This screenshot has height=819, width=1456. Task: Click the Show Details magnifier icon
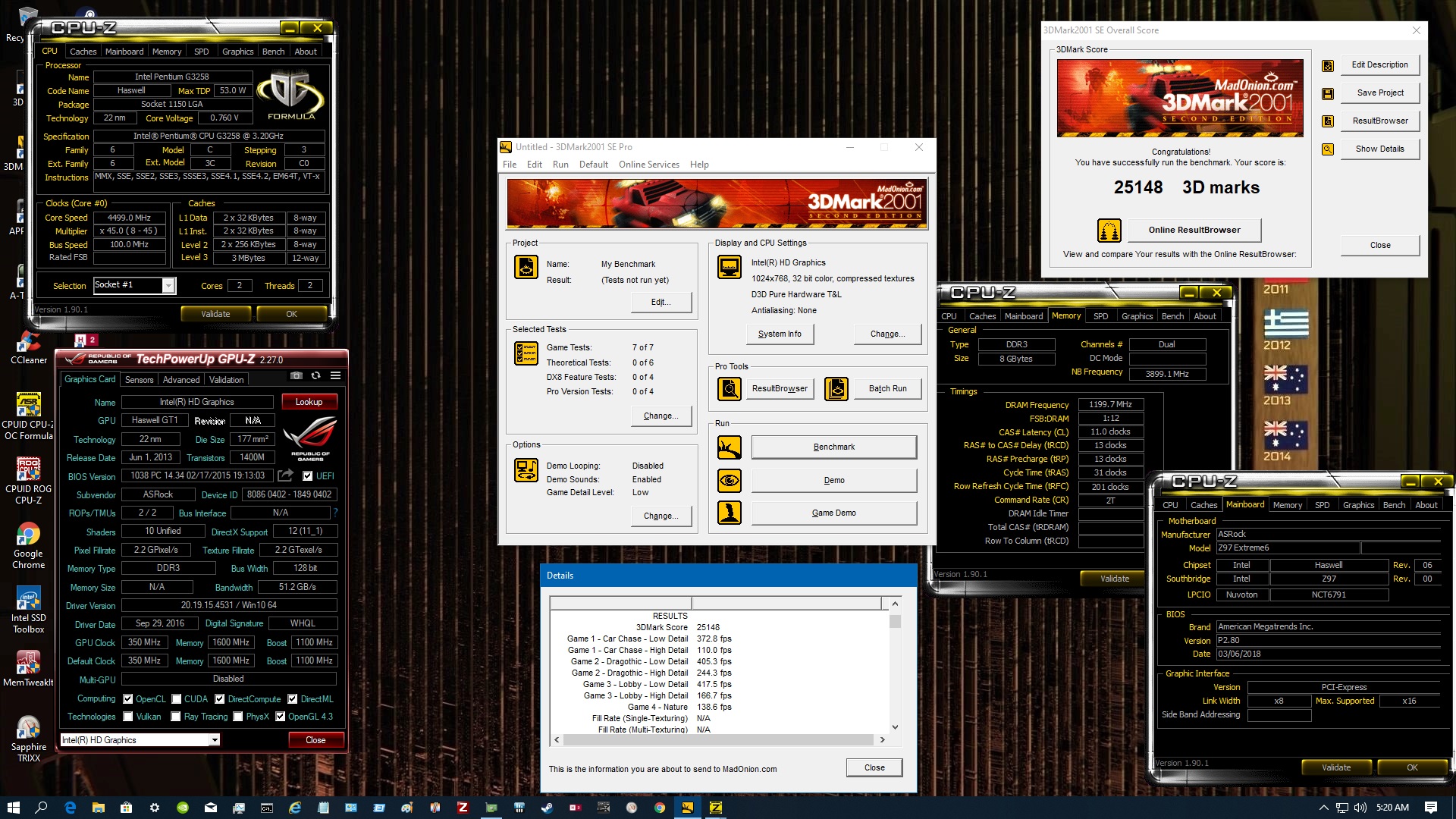pyautogui.click(x=1328, y=149)
